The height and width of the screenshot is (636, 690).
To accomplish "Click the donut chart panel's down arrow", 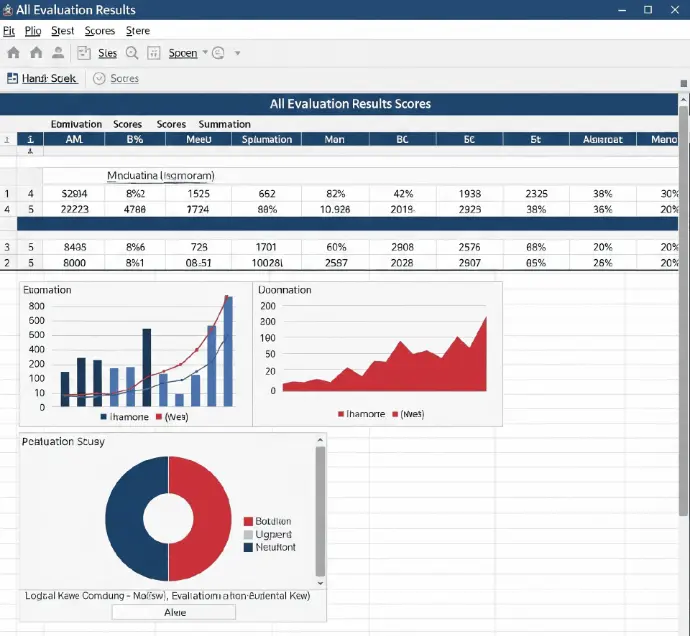I will coord(320,582).
